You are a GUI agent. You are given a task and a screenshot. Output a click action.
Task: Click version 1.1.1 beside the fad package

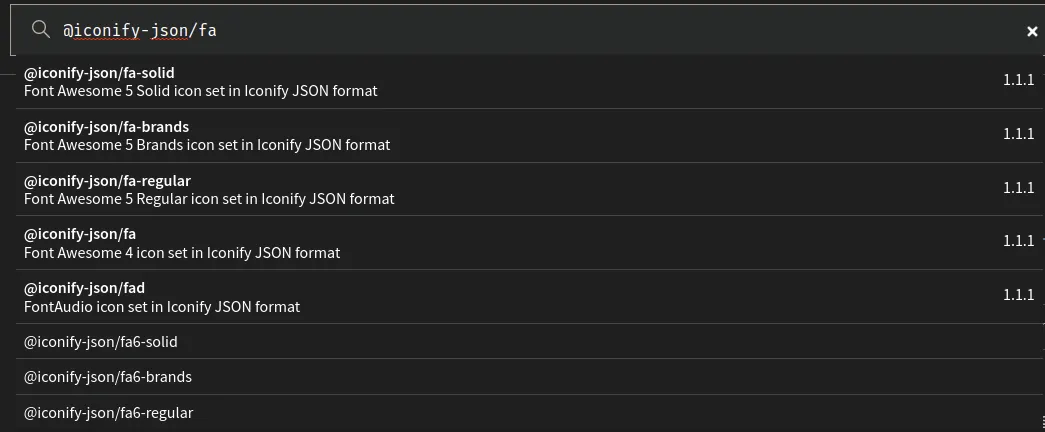pos(1018,295)
